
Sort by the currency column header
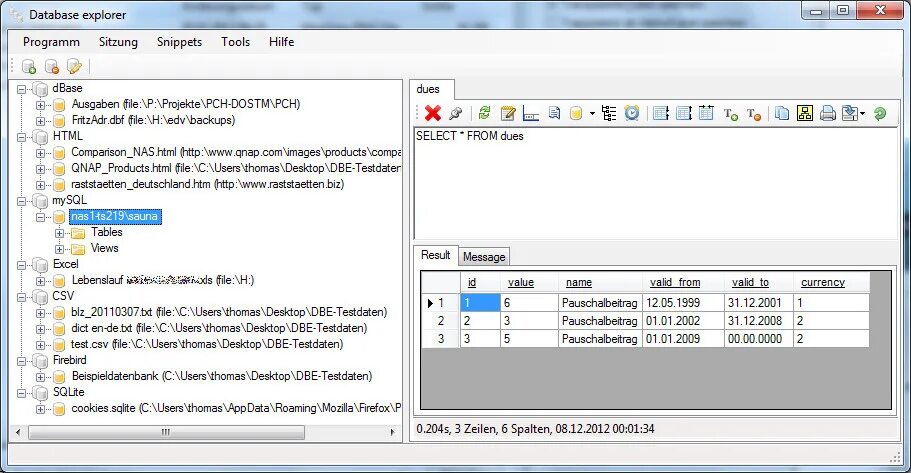click(x=831, y=282)
